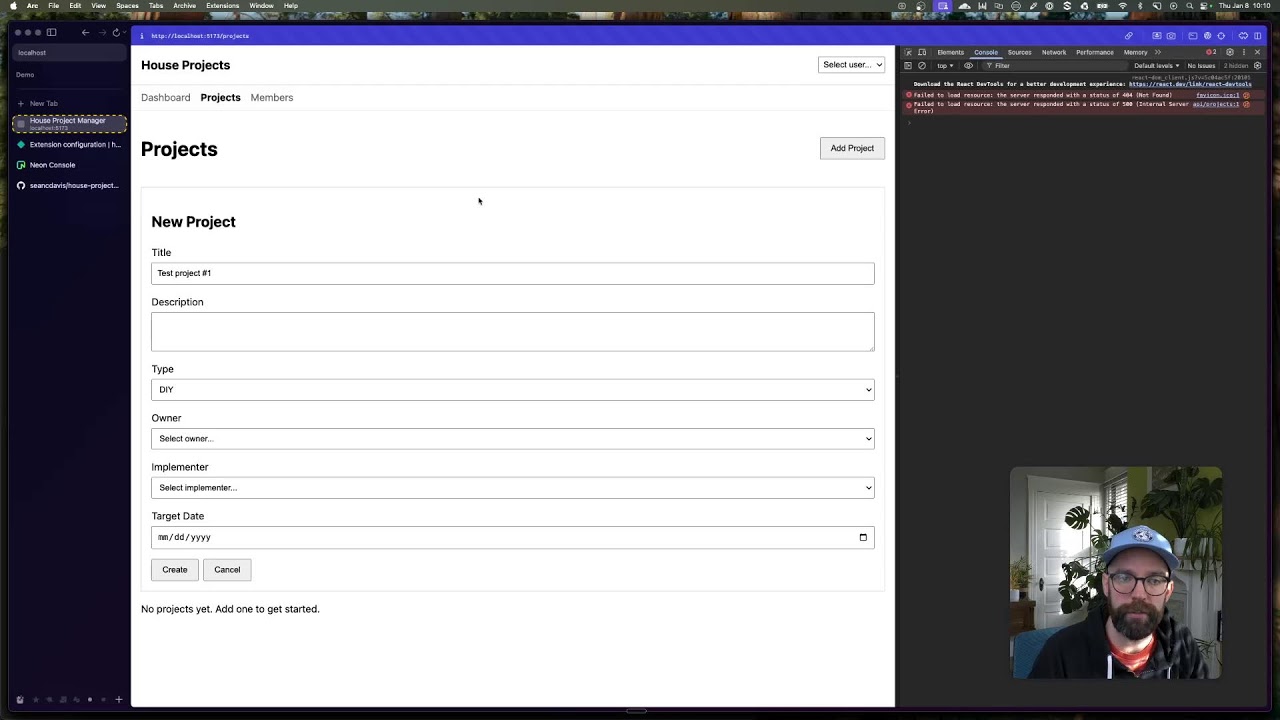The width and height of the screenshot is (1280, 720).
Task: Open the Select owner dropdown
Action: 513,439
